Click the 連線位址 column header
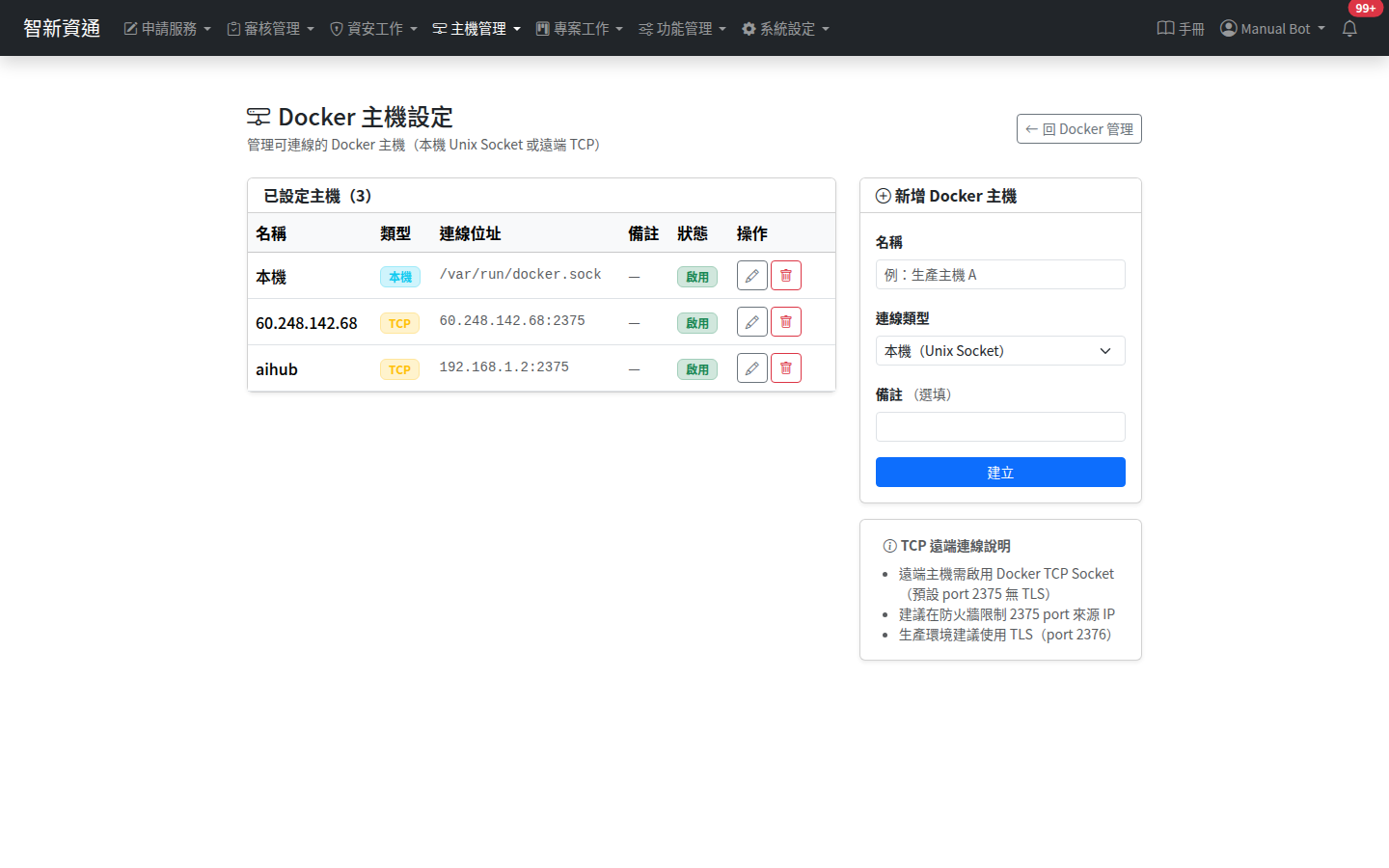Image resolution: width=1389 pixels, height=868 pixels. pos(471,233)
